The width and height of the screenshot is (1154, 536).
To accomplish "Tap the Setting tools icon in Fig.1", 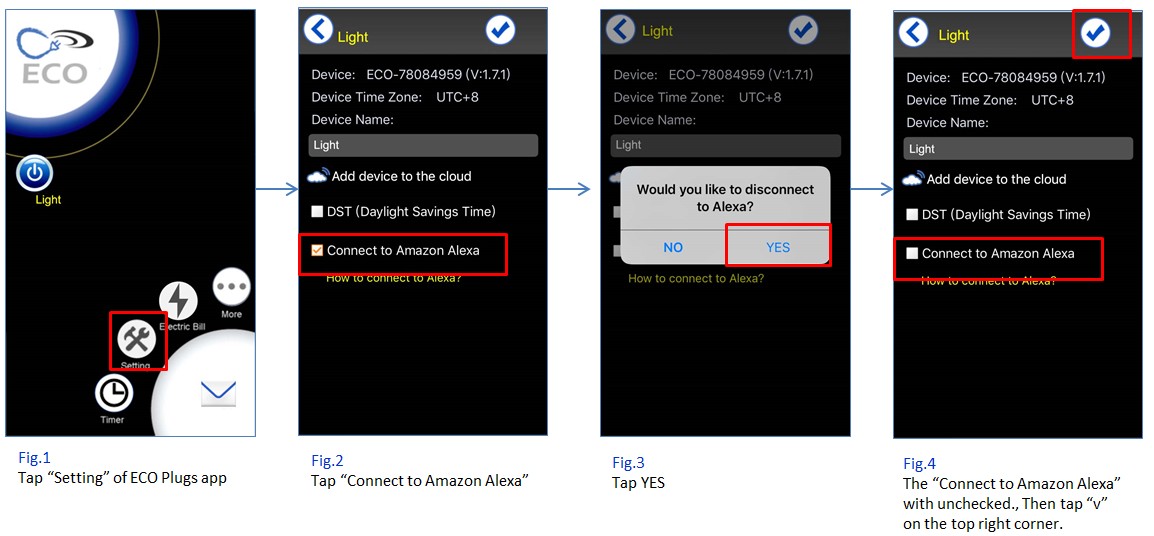I will click(x=135, y=339).
